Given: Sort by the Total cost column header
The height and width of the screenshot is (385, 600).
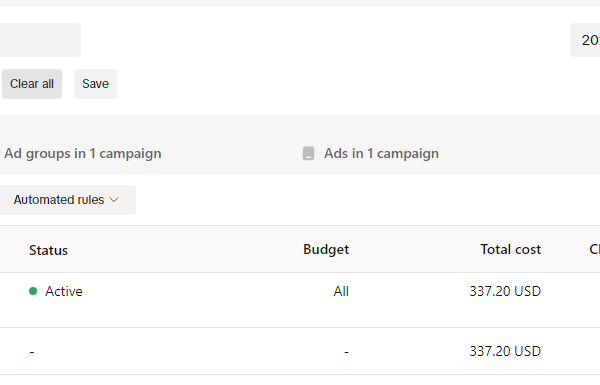Looking at the screenshot, I should [510, 250].
